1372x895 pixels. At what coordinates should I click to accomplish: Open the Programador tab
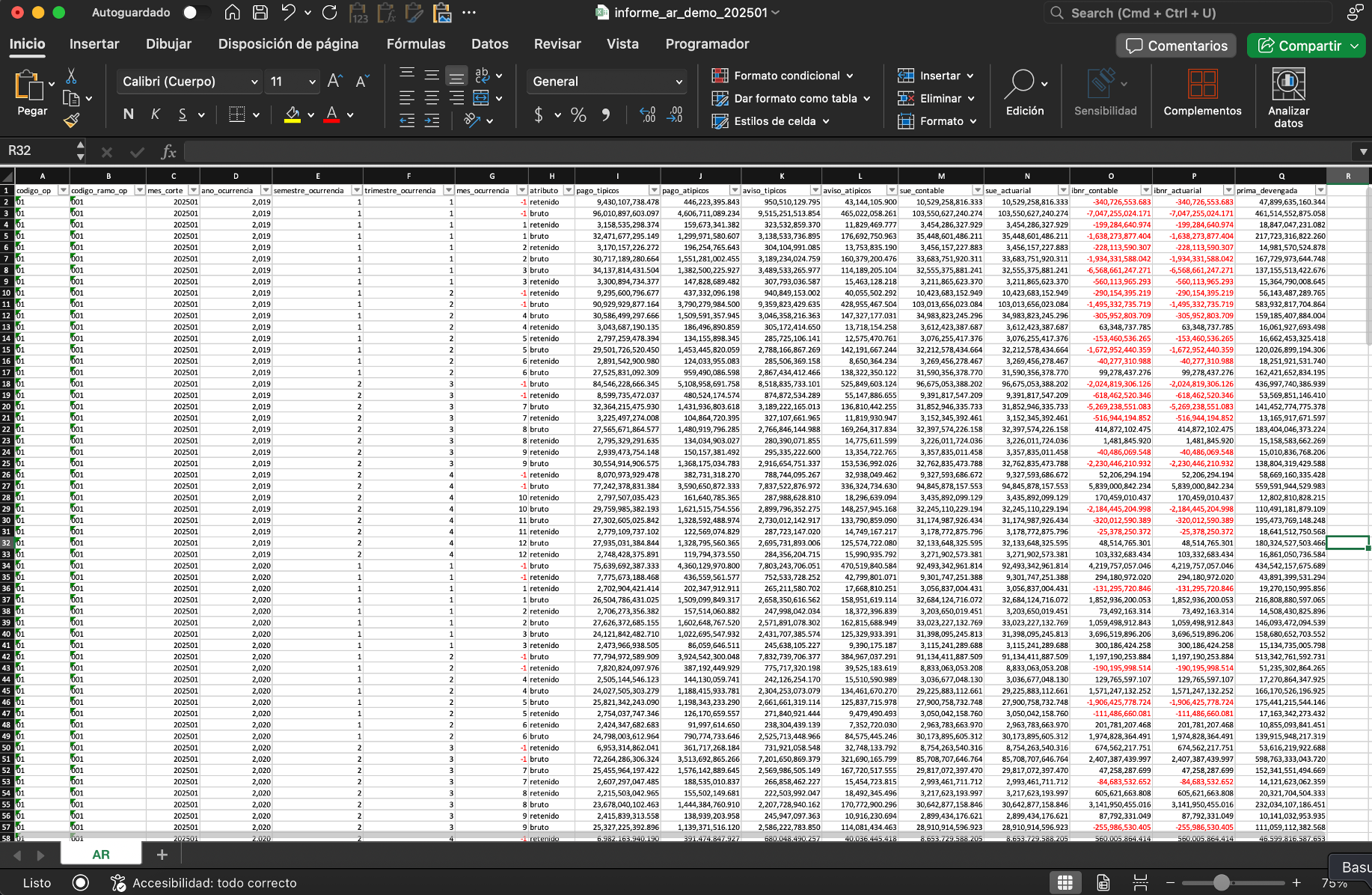coord(707,44)
